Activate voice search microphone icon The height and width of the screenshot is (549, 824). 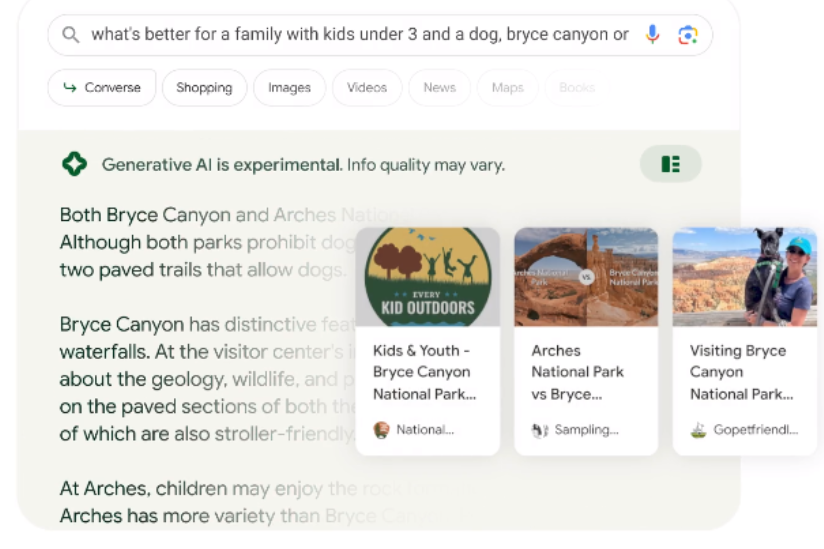(652, 35)
